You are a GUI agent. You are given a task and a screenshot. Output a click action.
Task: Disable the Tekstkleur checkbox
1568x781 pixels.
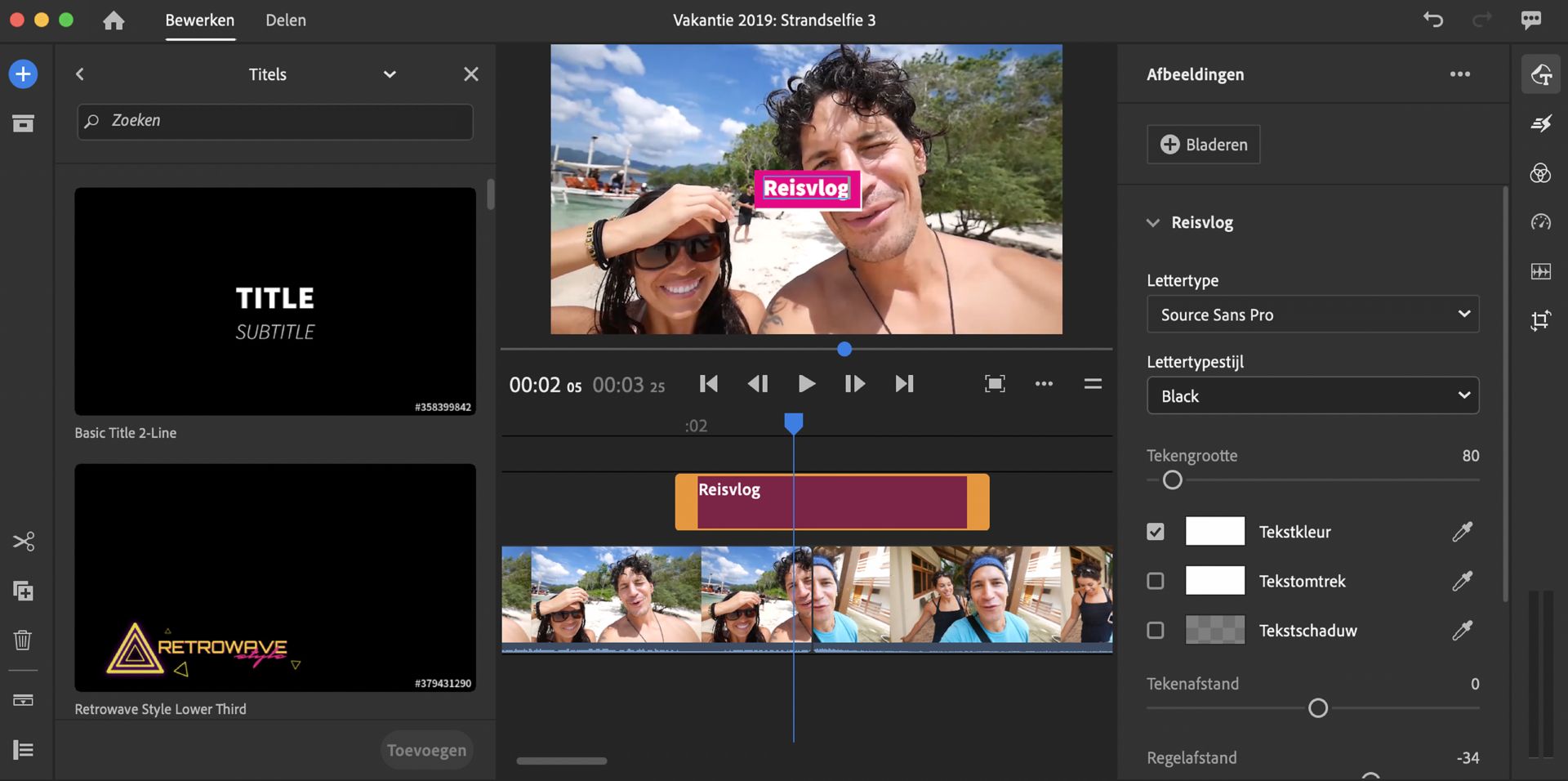[1155, 532]
